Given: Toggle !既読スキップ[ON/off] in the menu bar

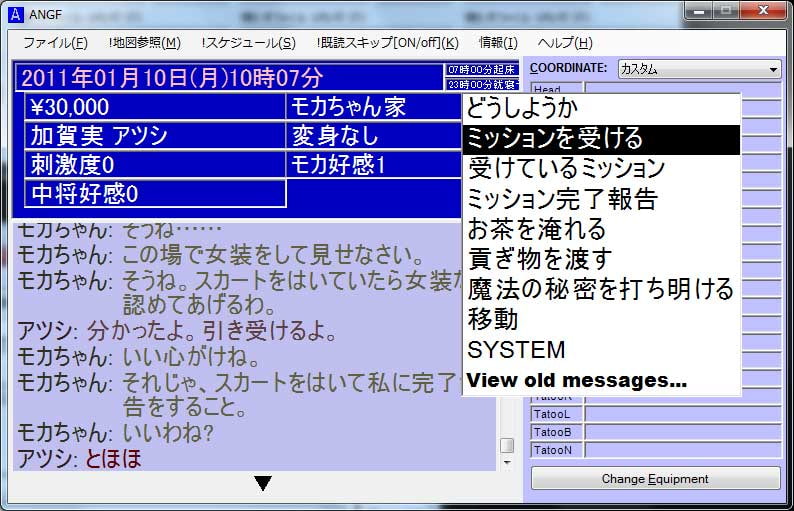Looking at the screenshot, I should pos(387,42).
